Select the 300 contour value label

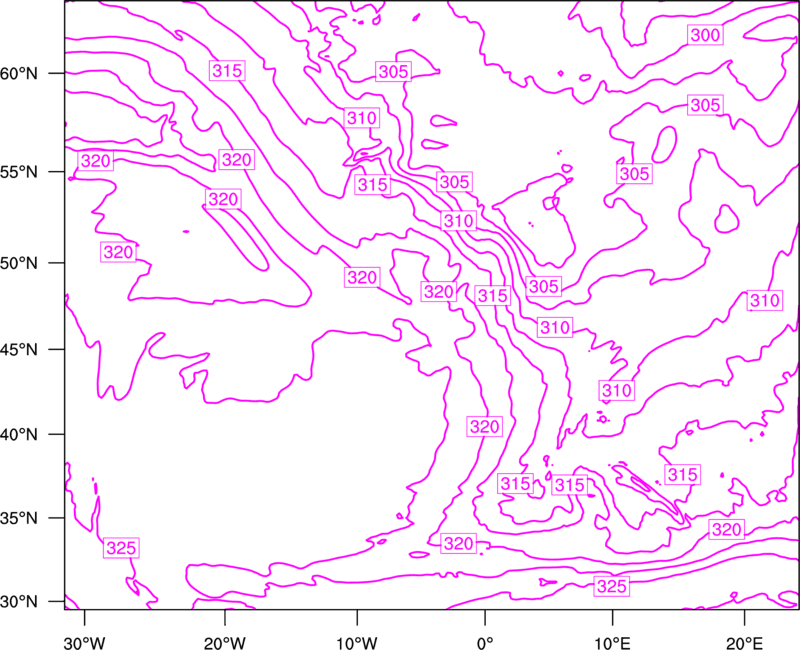coord(705,35)
